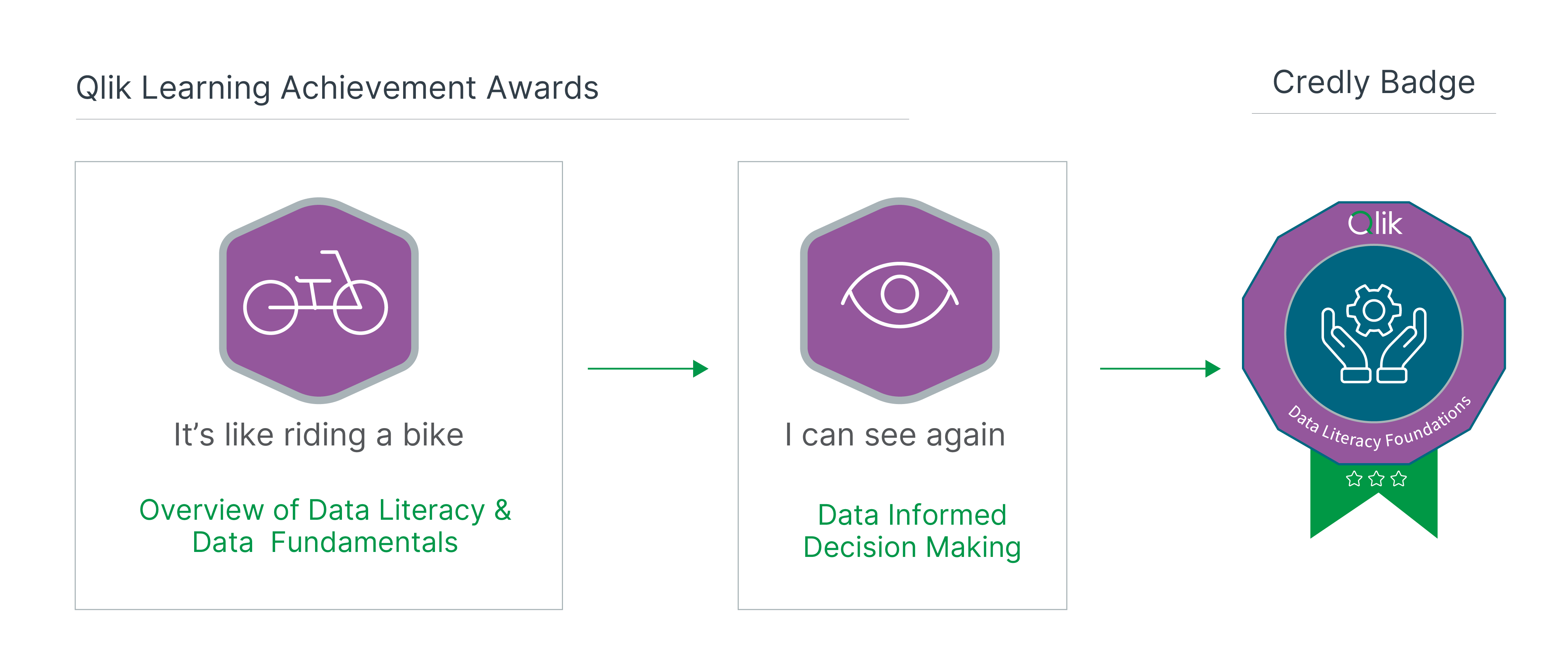Open Overview of Data Literacy & Data Fundamentals
Viewport: 1568px width, 645px height.
point(325,526)
